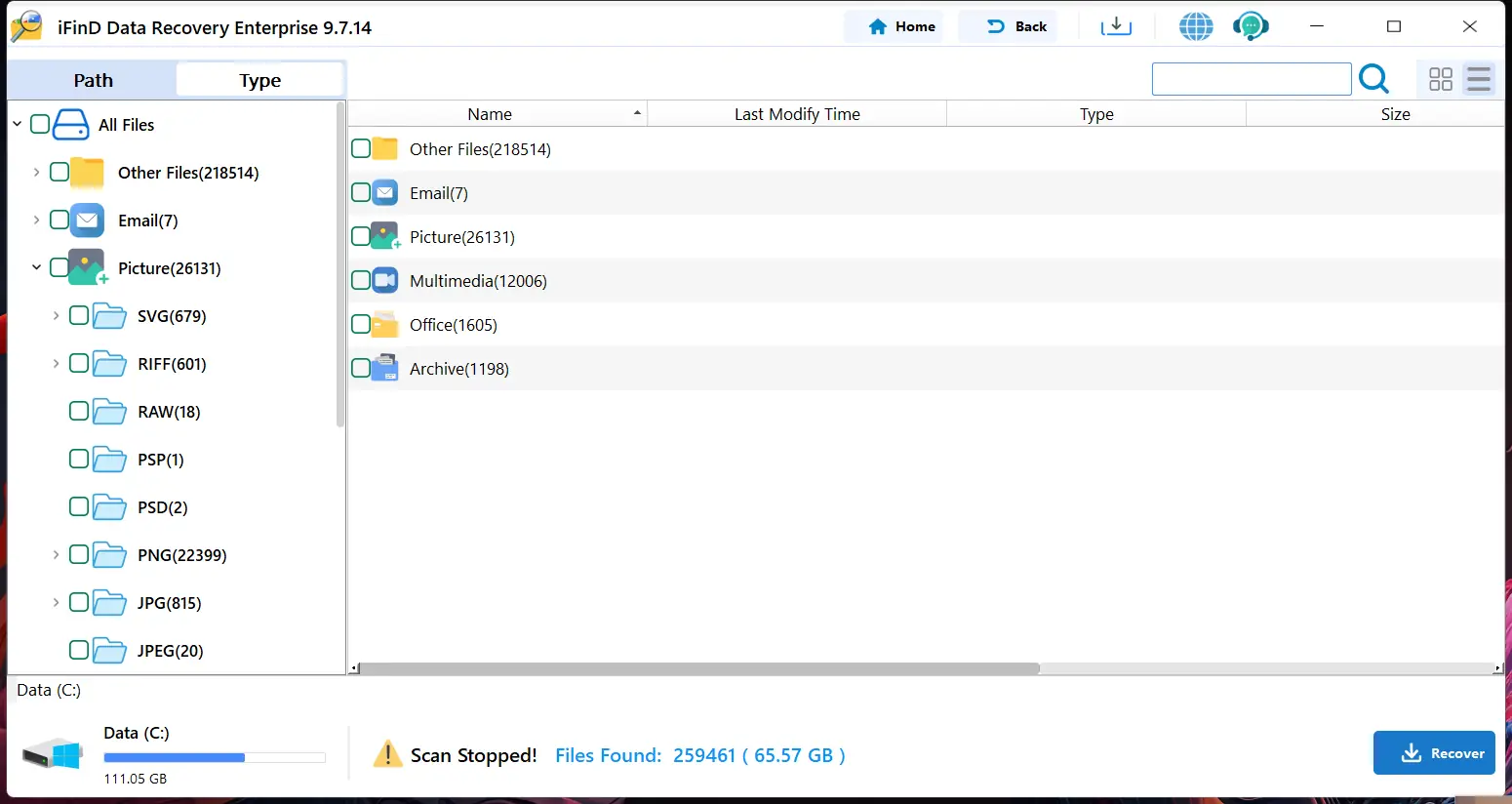Collapse the Picture(26131) tree node

[37, 268]
